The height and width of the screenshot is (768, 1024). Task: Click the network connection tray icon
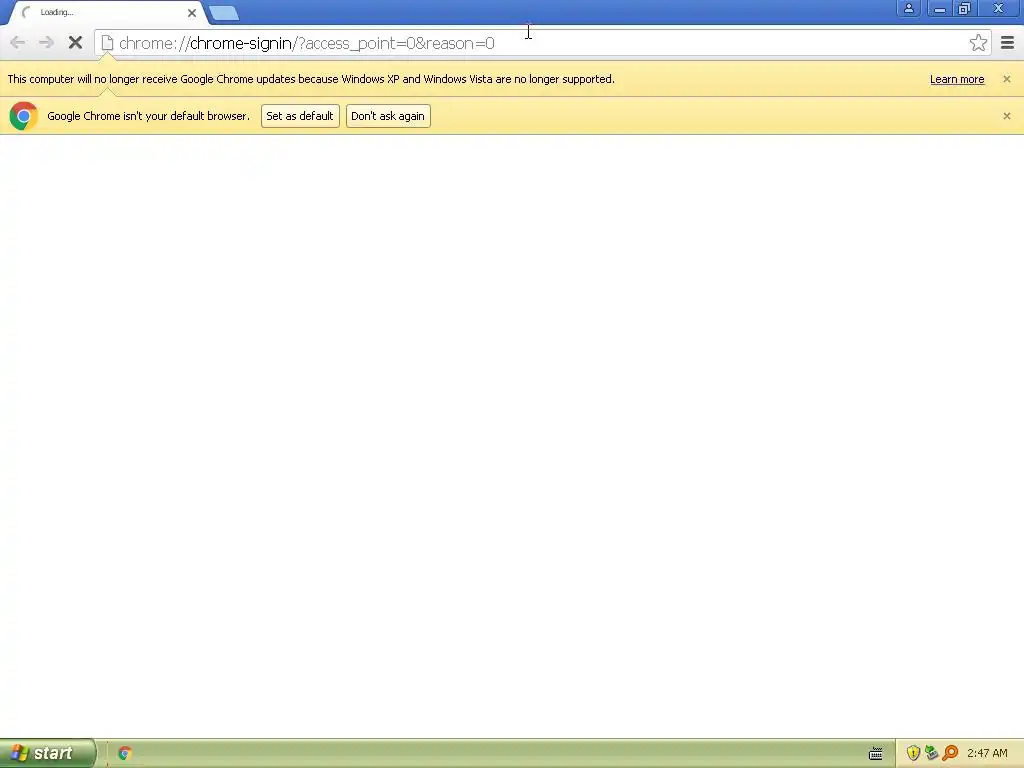click(x=931, y=753)
